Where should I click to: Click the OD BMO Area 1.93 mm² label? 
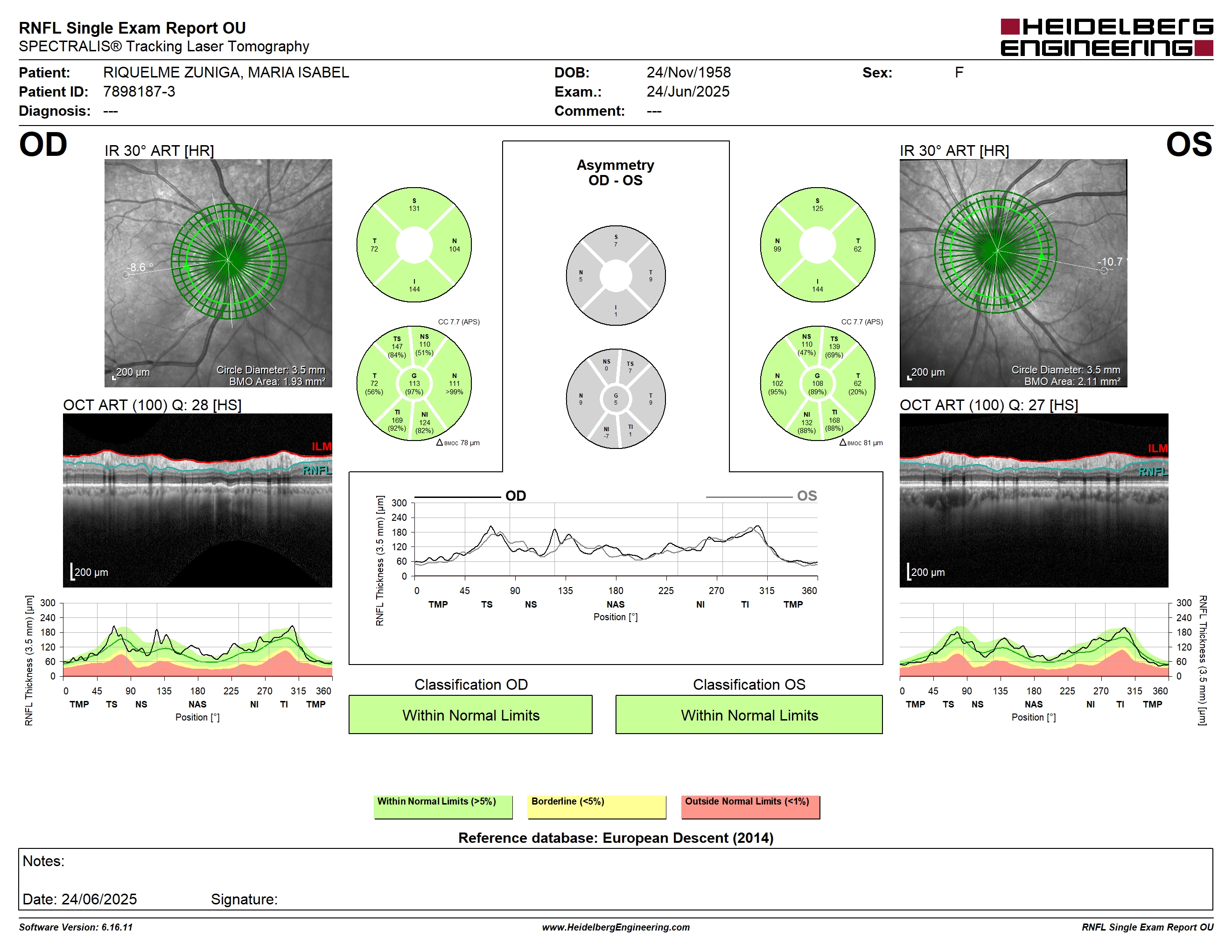[x=277, y=381]
